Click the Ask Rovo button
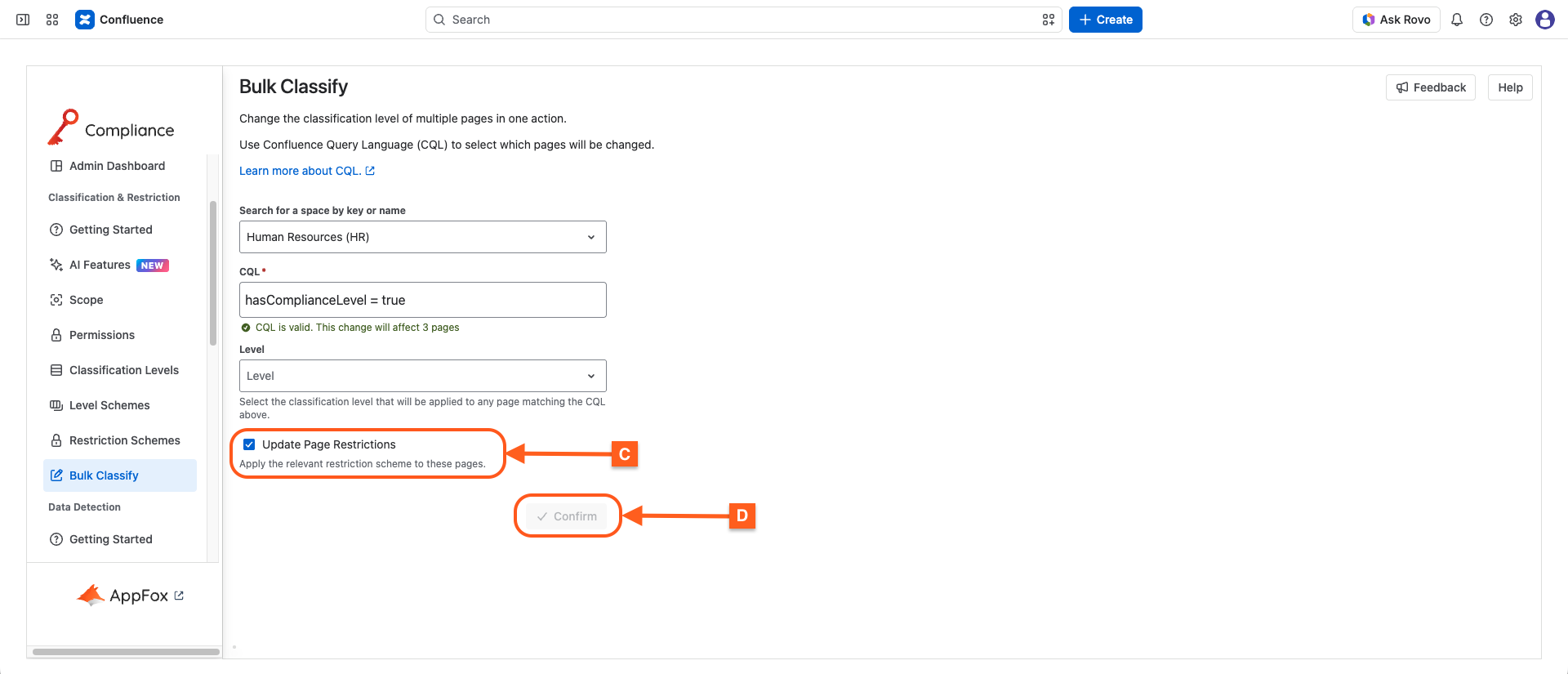 pos(1396,20)
